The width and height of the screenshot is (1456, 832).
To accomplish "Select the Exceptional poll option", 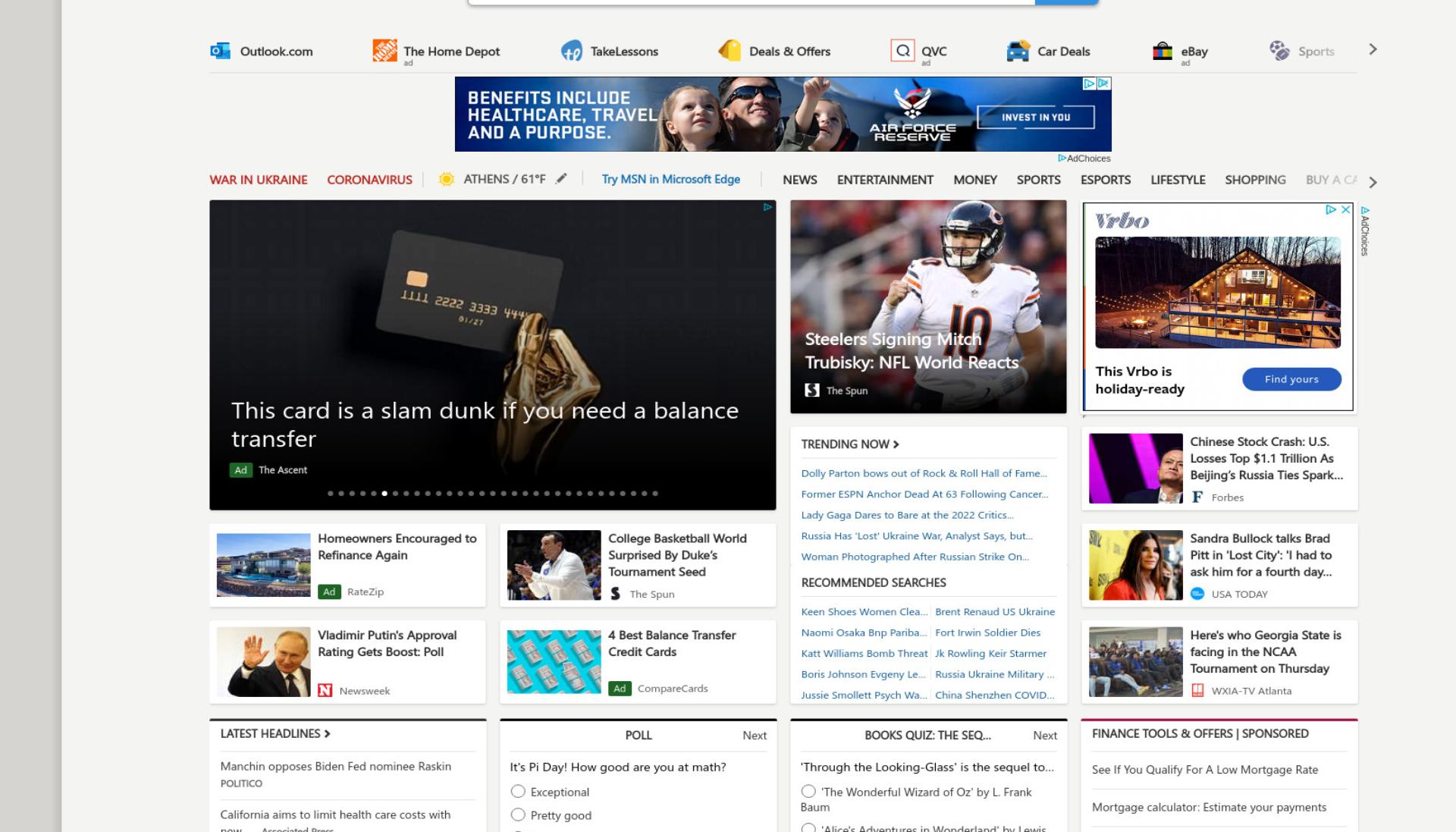I will pos(518,791).
